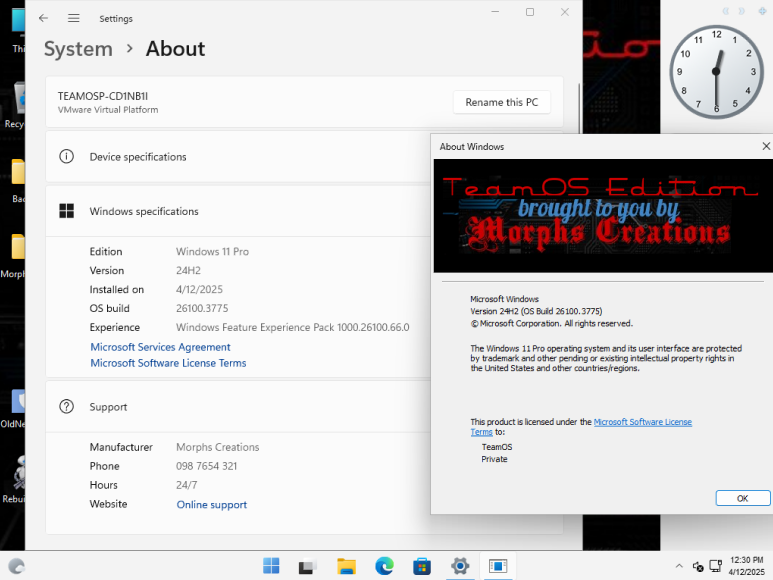Viewport: 773px width, 580px height.
Task: Click the System breadcrumb
Action: pyautogui.click(x=78, y=49)
